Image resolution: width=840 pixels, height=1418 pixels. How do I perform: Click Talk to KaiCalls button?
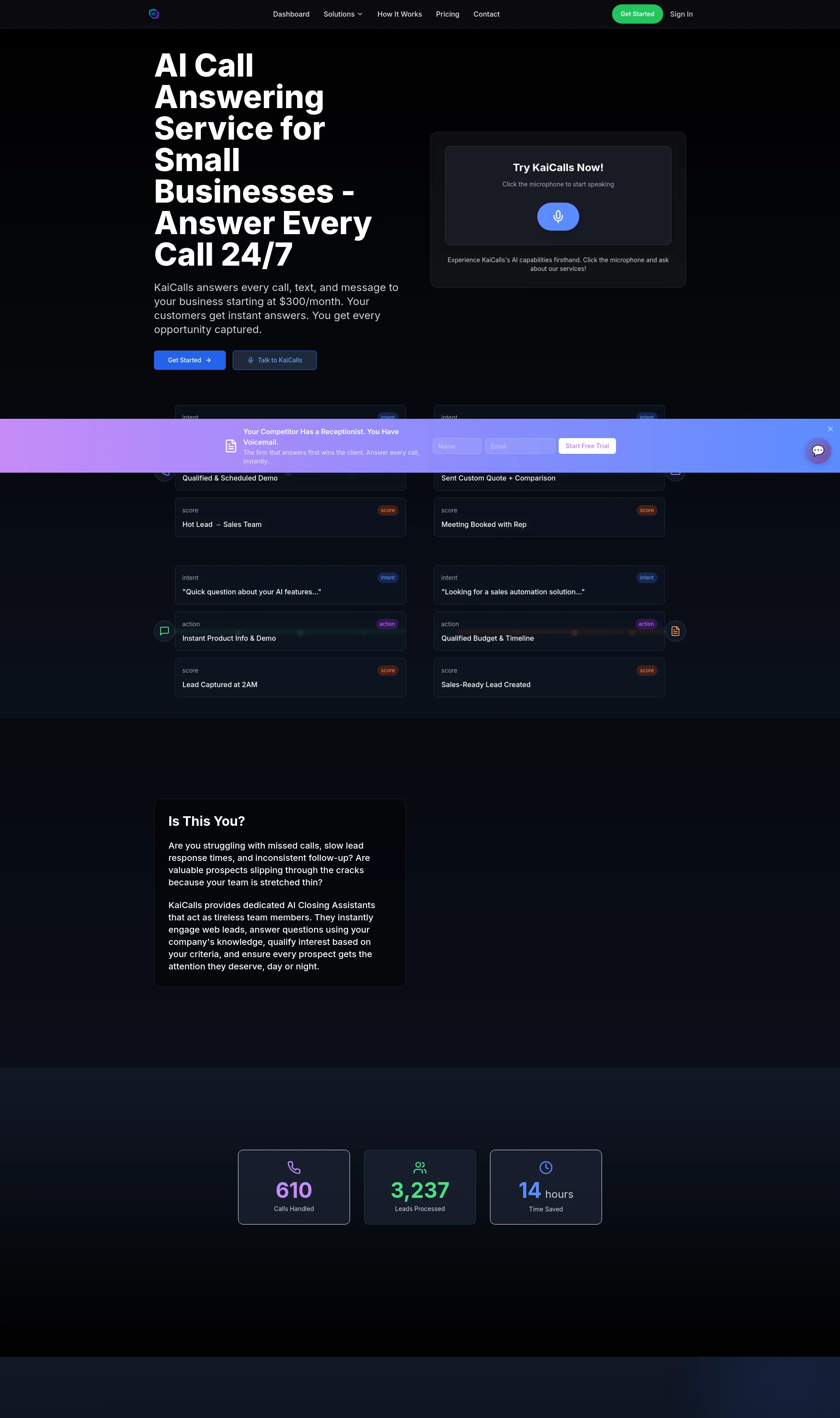(x=274, y=360)
